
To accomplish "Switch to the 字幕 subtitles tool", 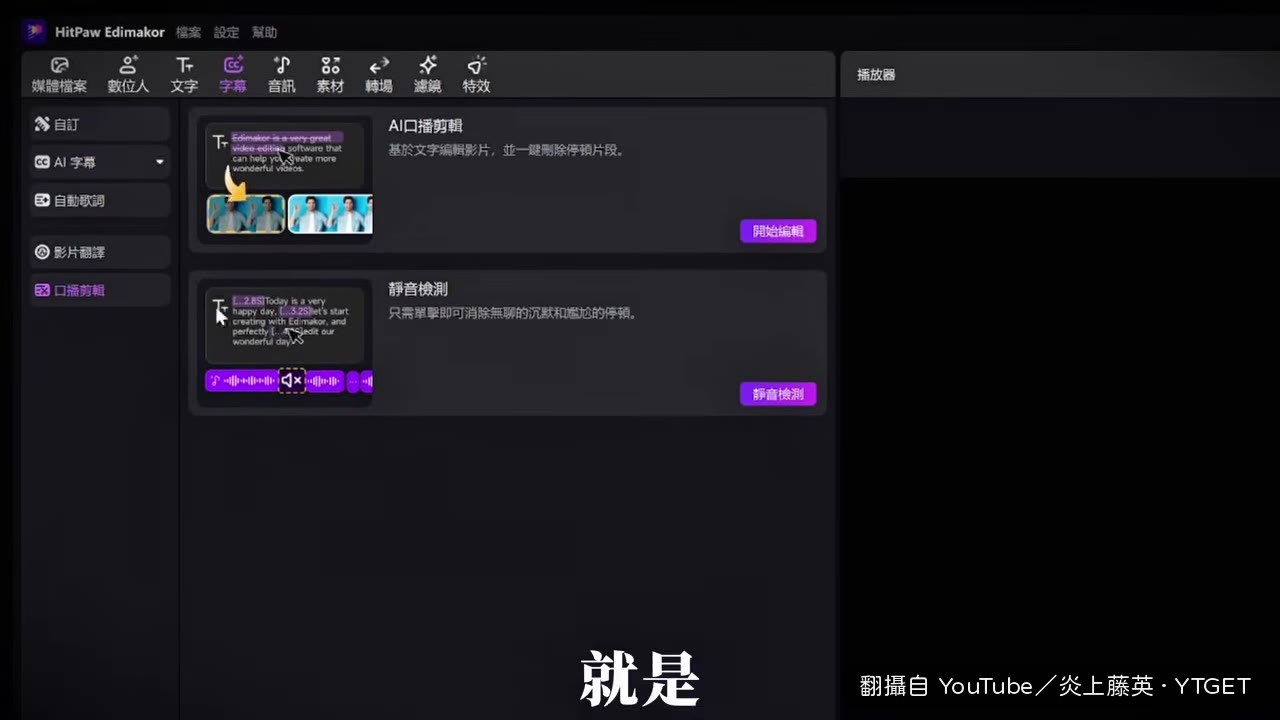I will click(x=233, y=75).
